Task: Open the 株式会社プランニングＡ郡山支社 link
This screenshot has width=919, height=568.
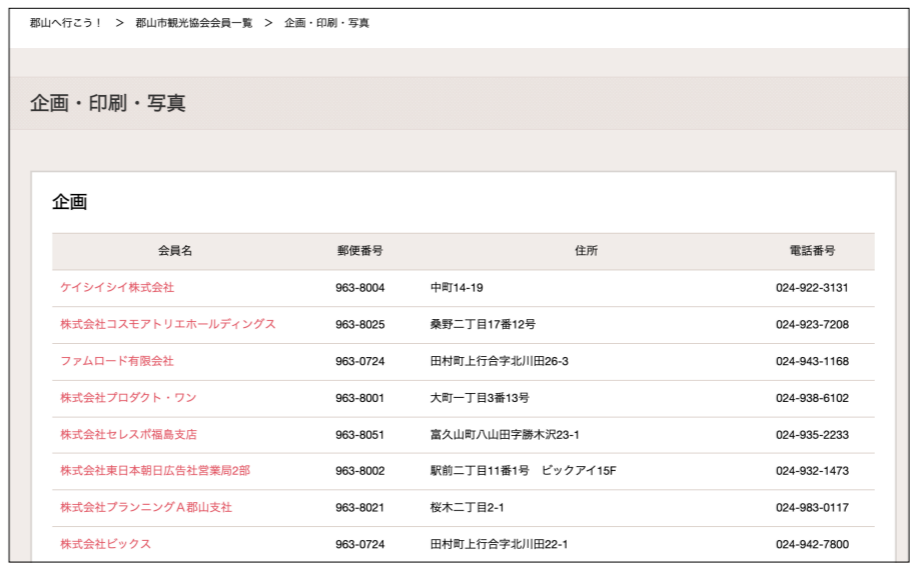Action: click(x=146, y=508)
